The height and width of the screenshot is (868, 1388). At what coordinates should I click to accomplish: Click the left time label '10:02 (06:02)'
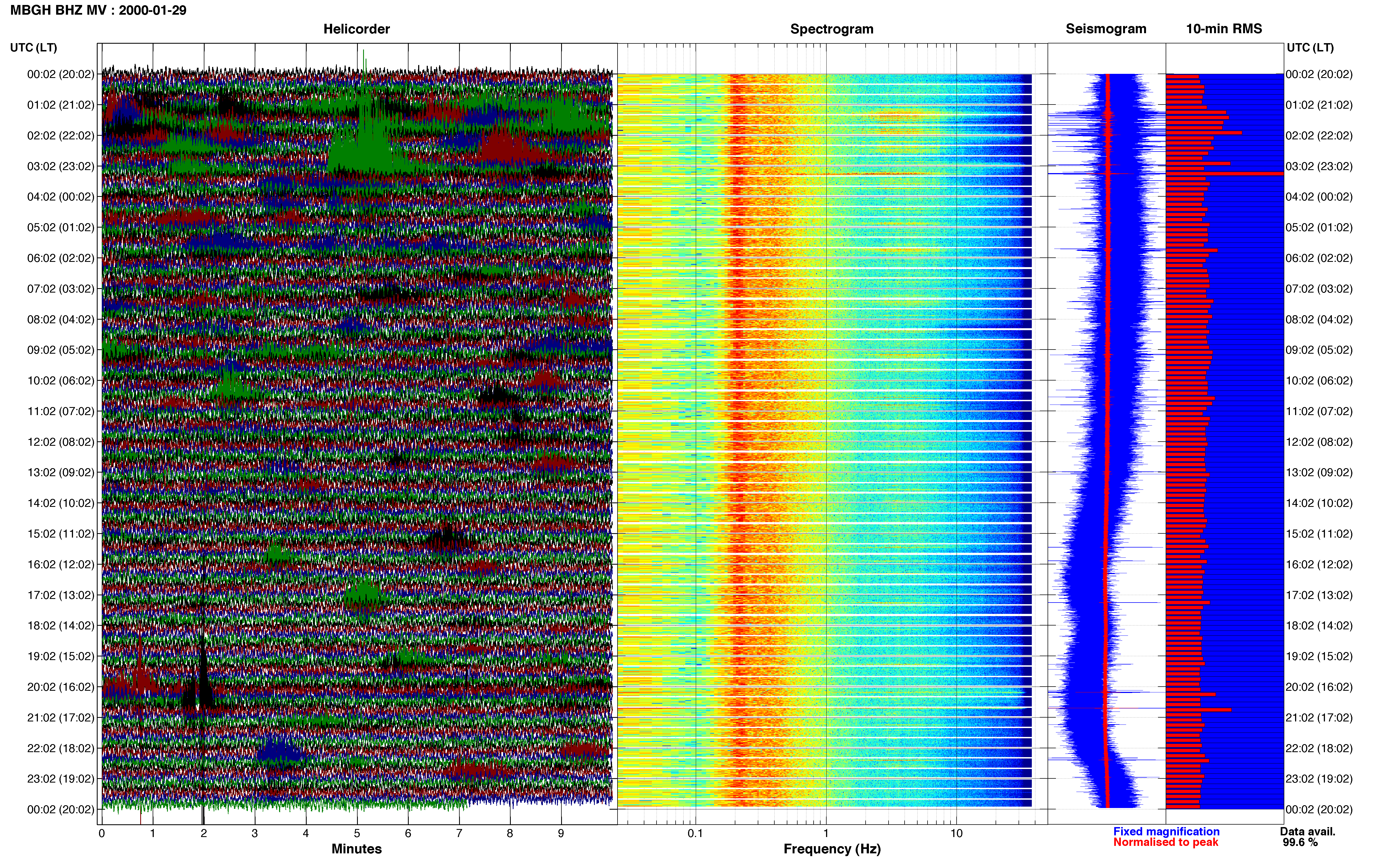(61, 380)
